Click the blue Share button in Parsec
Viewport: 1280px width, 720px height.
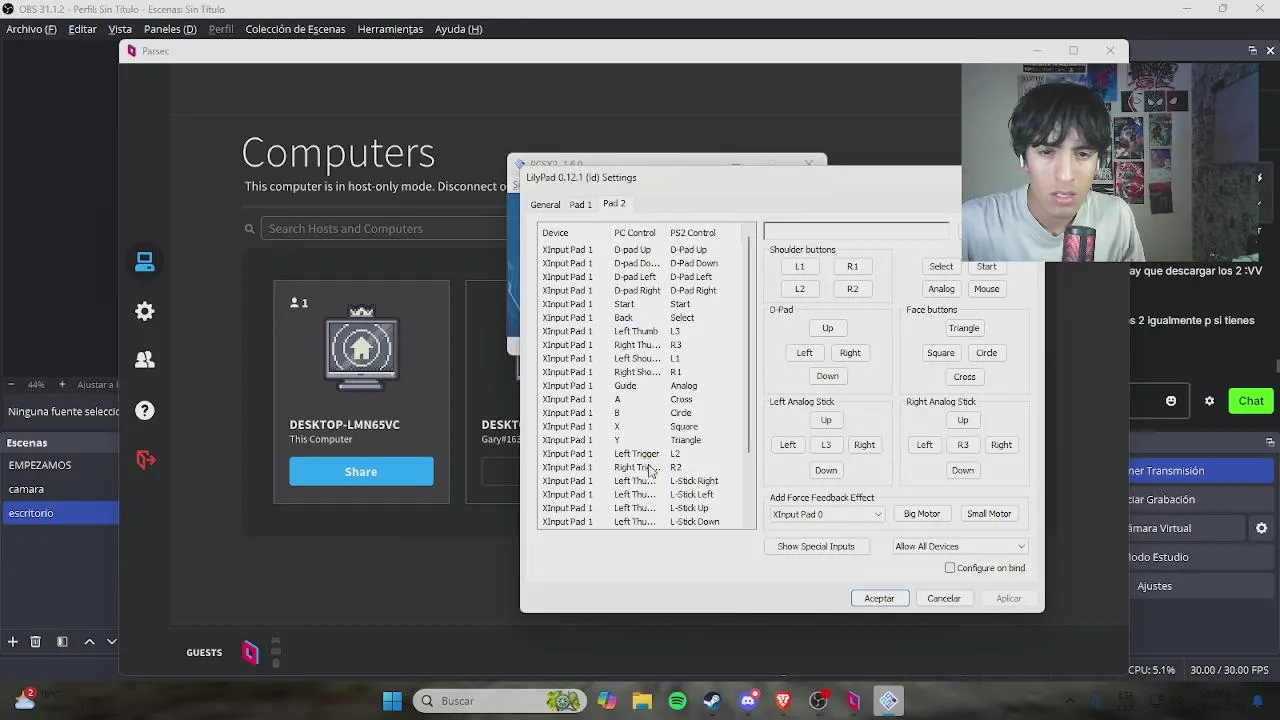coord(361,472)
